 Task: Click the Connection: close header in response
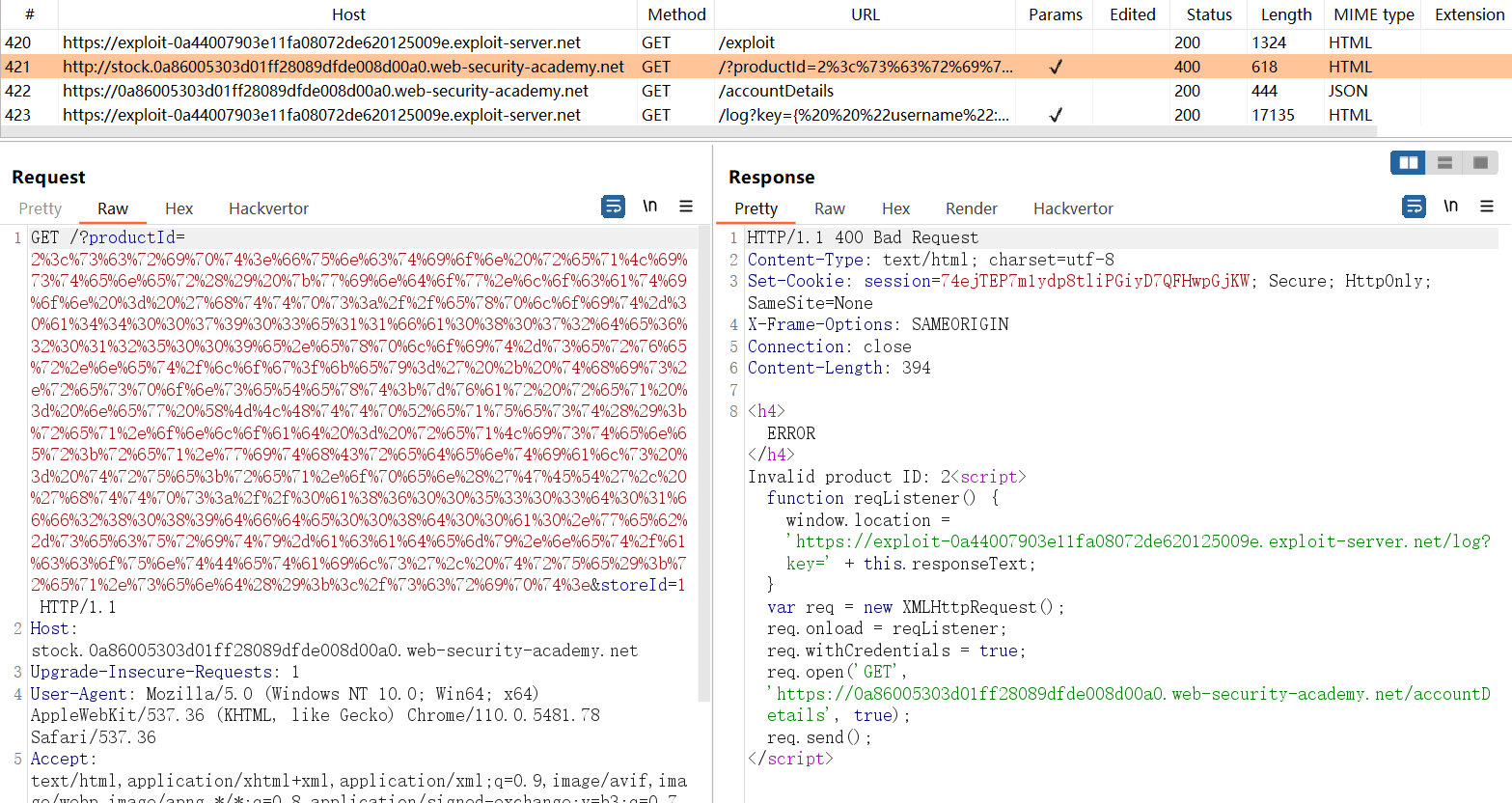[x=829, y=346]
